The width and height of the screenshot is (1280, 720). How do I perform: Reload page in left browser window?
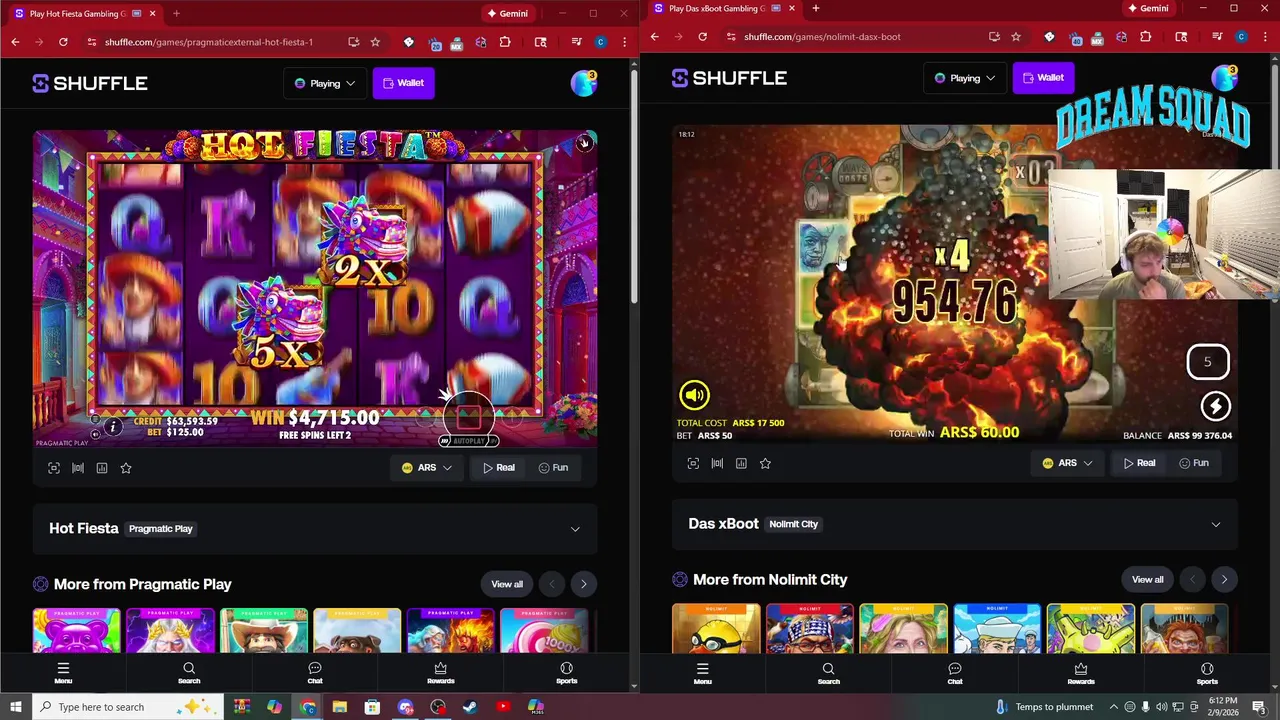[x=63, y=42]
